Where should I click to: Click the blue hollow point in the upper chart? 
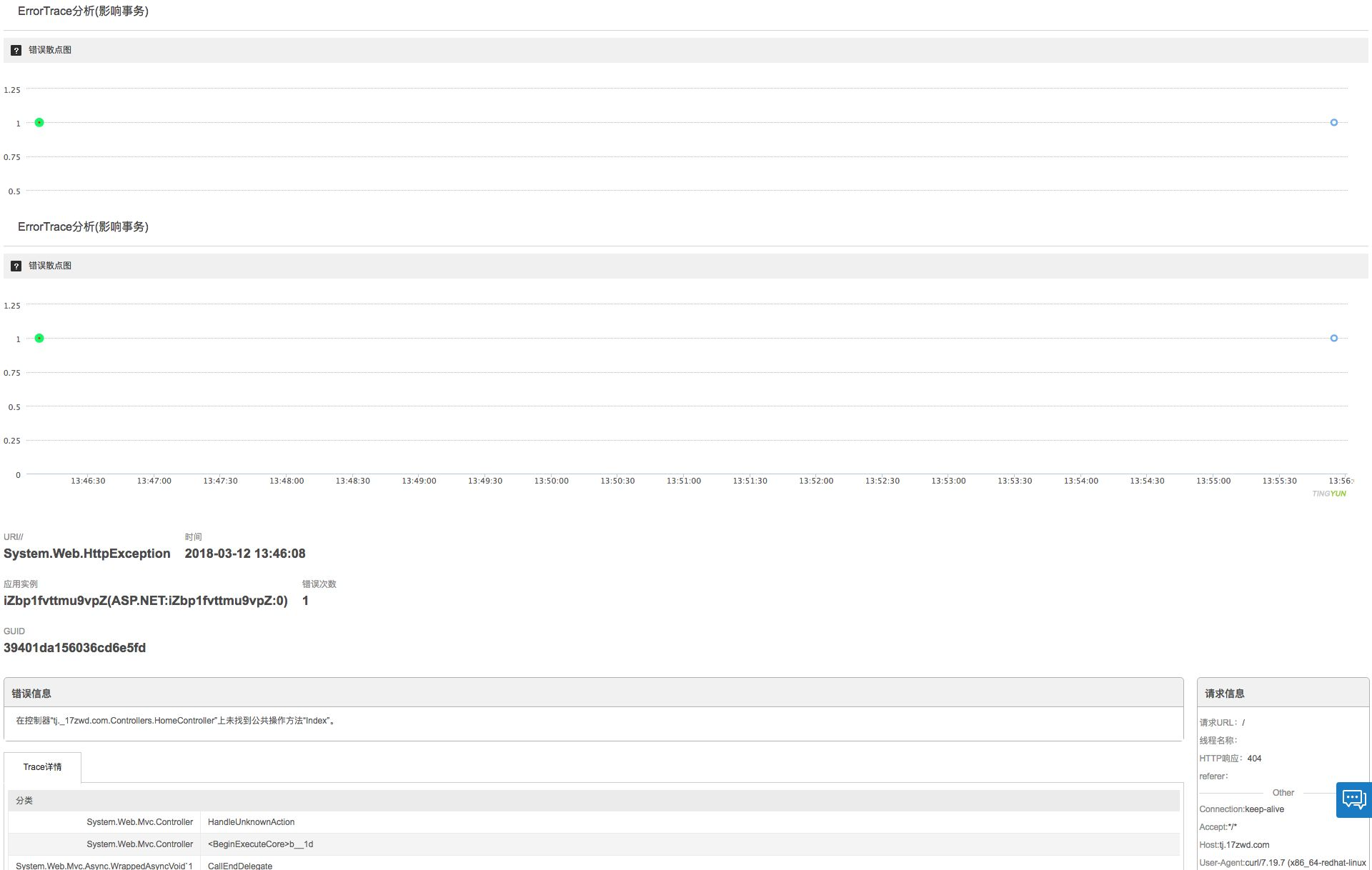1333,123
